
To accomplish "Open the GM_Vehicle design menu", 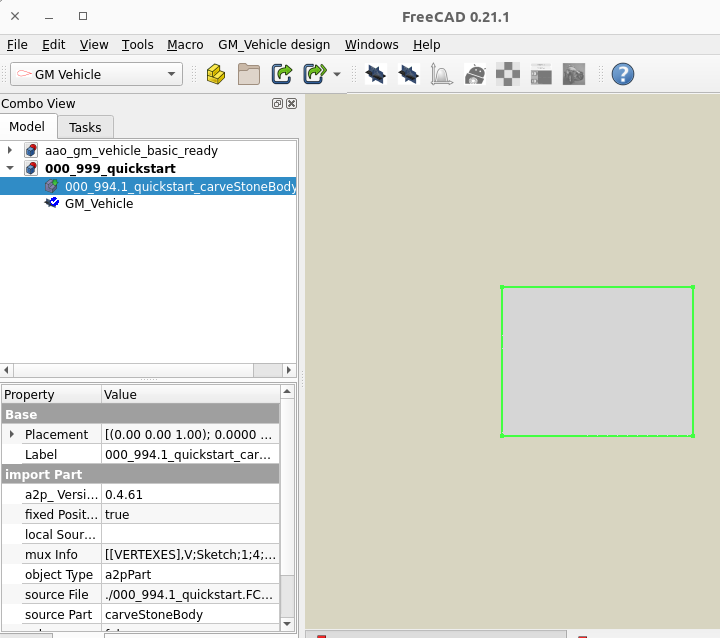I will click(273, 45).
